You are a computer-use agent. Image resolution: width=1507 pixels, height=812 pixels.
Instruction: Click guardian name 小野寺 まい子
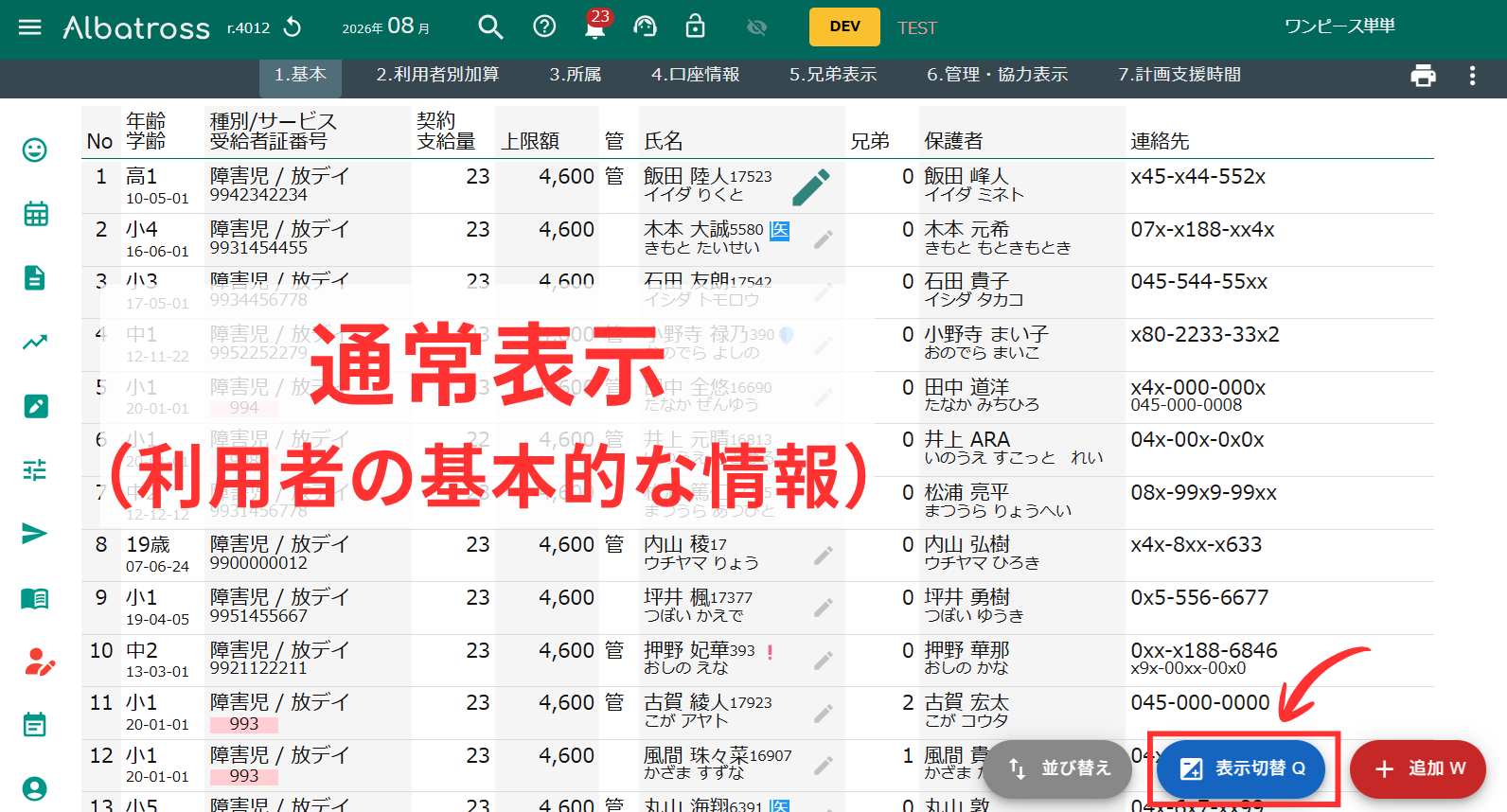(986, 334)
